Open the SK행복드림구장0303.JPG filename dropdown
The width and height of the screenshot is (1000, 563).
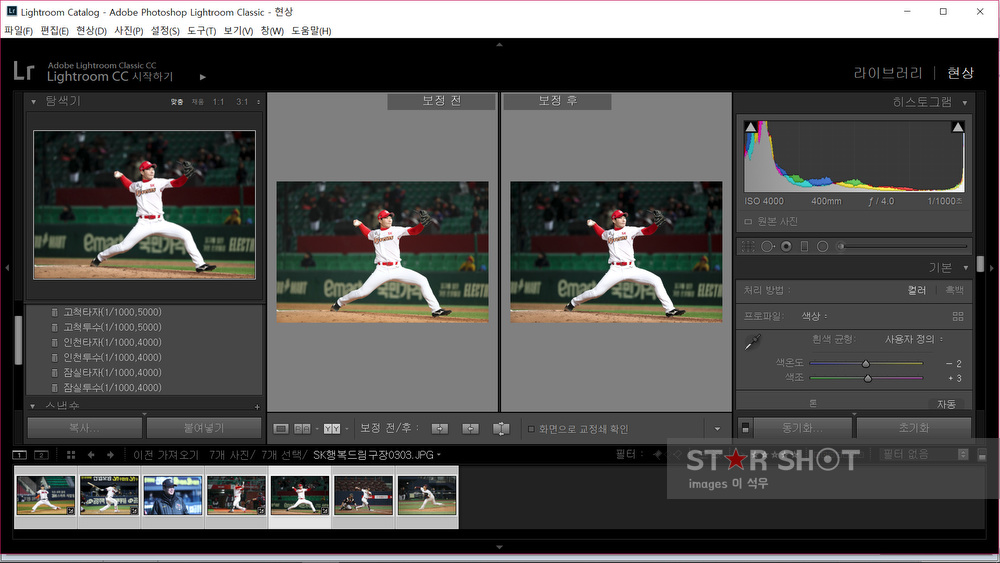pyautogui.click(x=376, y=455)
